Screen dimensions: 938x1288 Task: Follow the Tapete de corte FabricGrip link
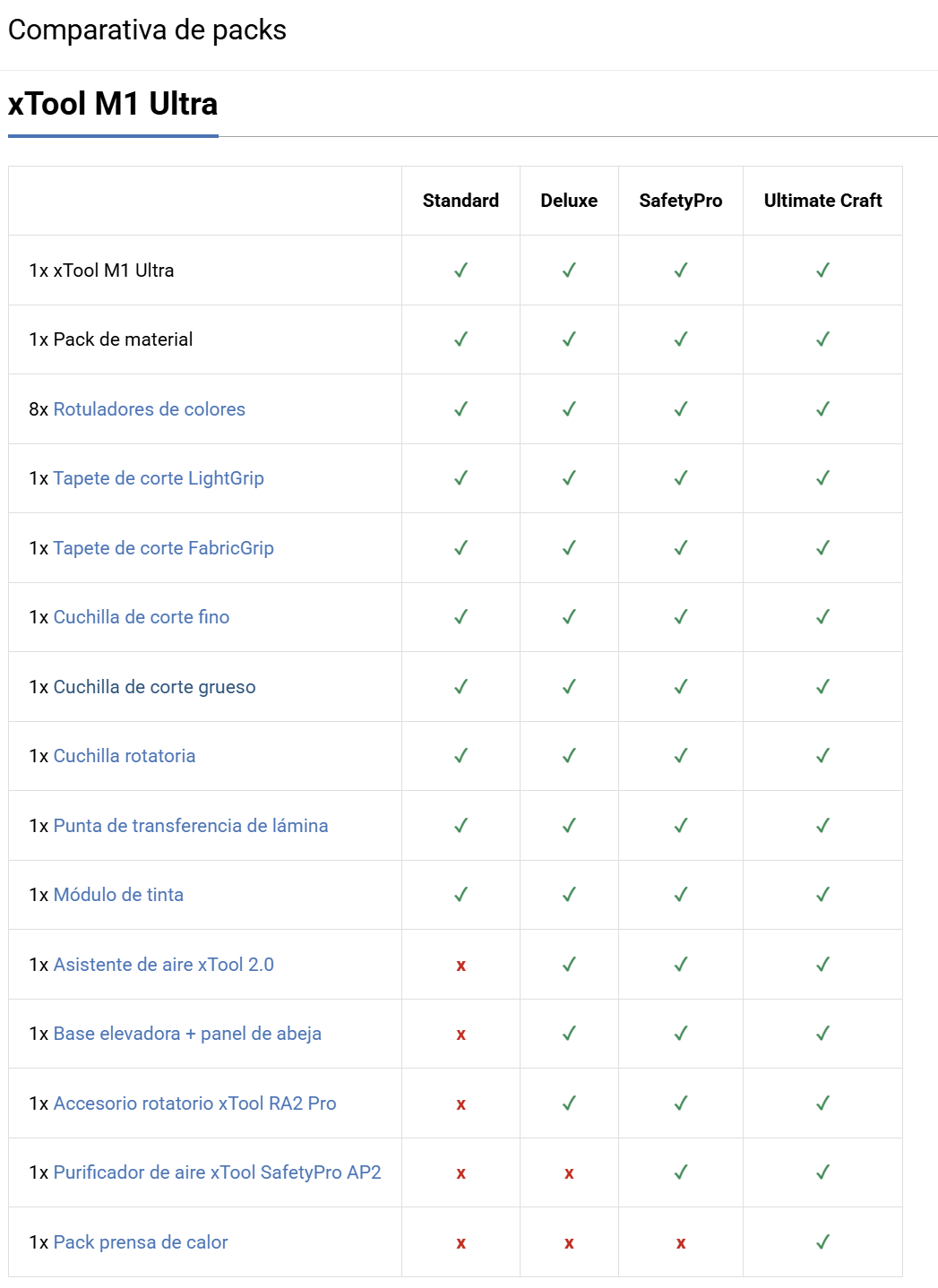[164, 548]
